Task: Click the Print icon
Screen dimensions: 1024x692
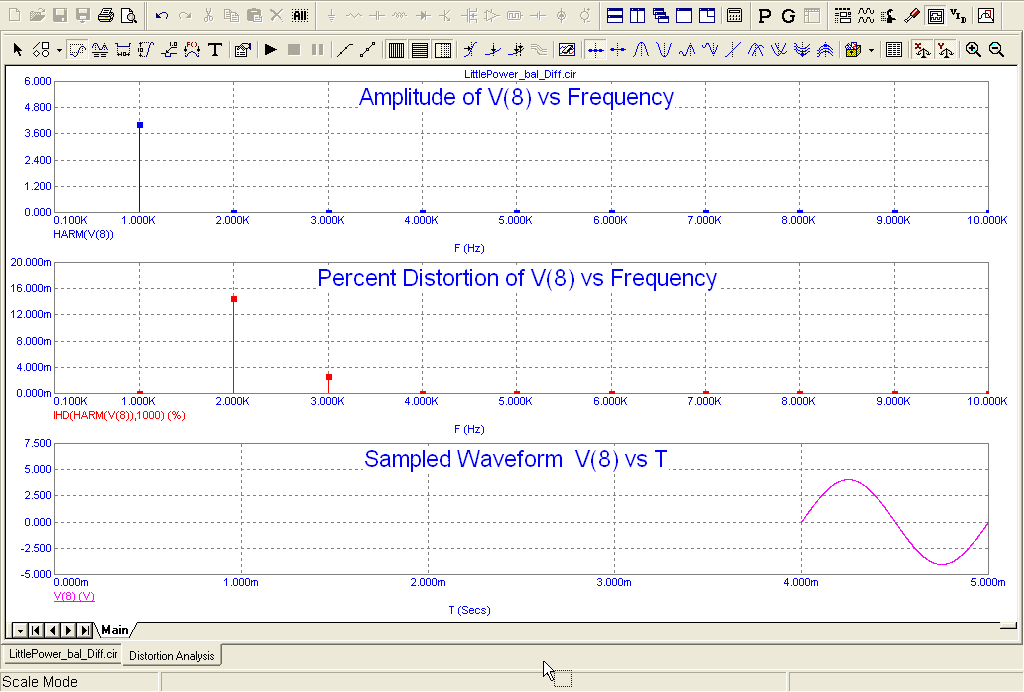Action: click(105, 15)
